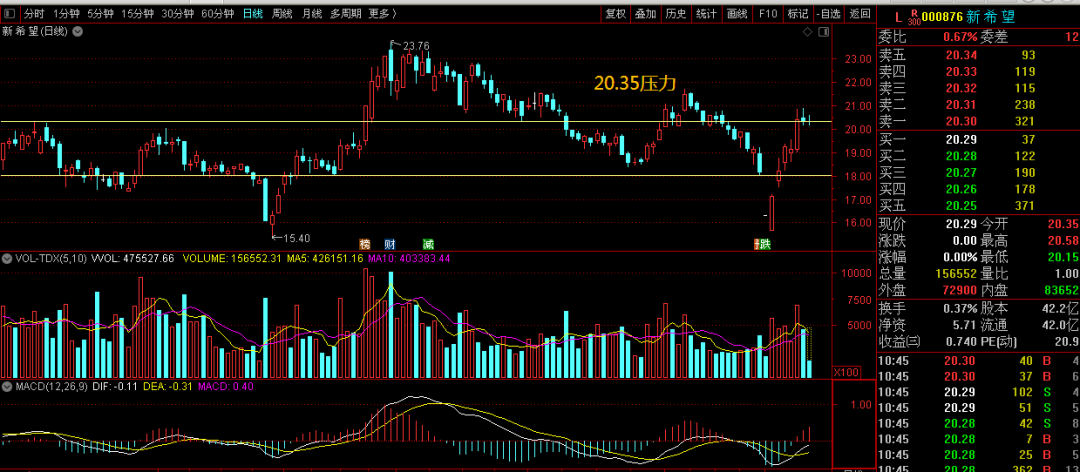Click the 15.40 low price label
The width and height of the screenshot is (1080, 472).
click(296, 238)
